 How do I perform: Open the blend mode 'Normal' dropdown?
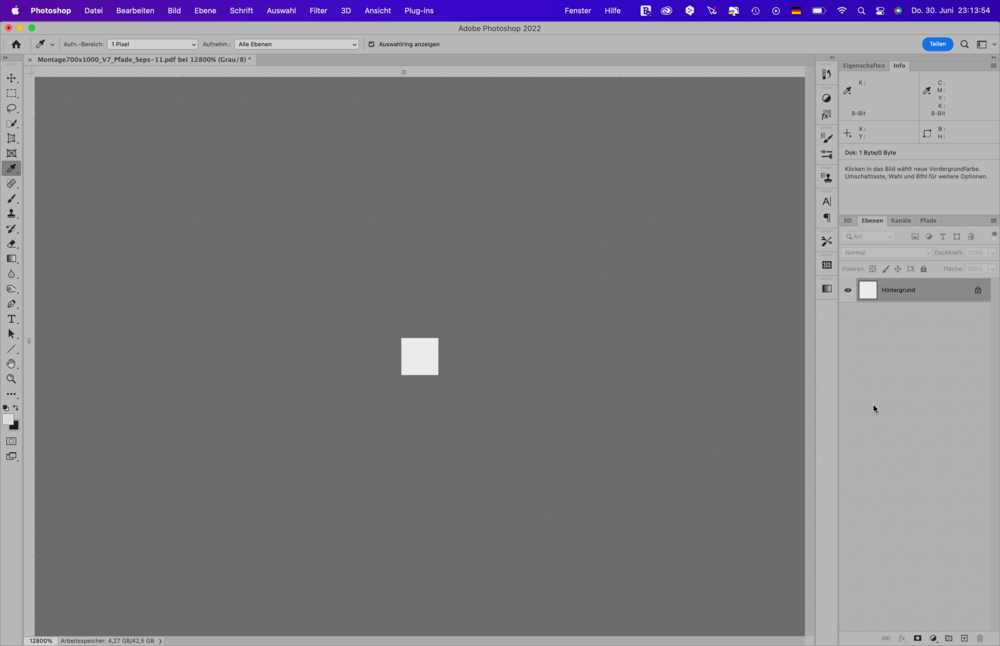(886, 253)
